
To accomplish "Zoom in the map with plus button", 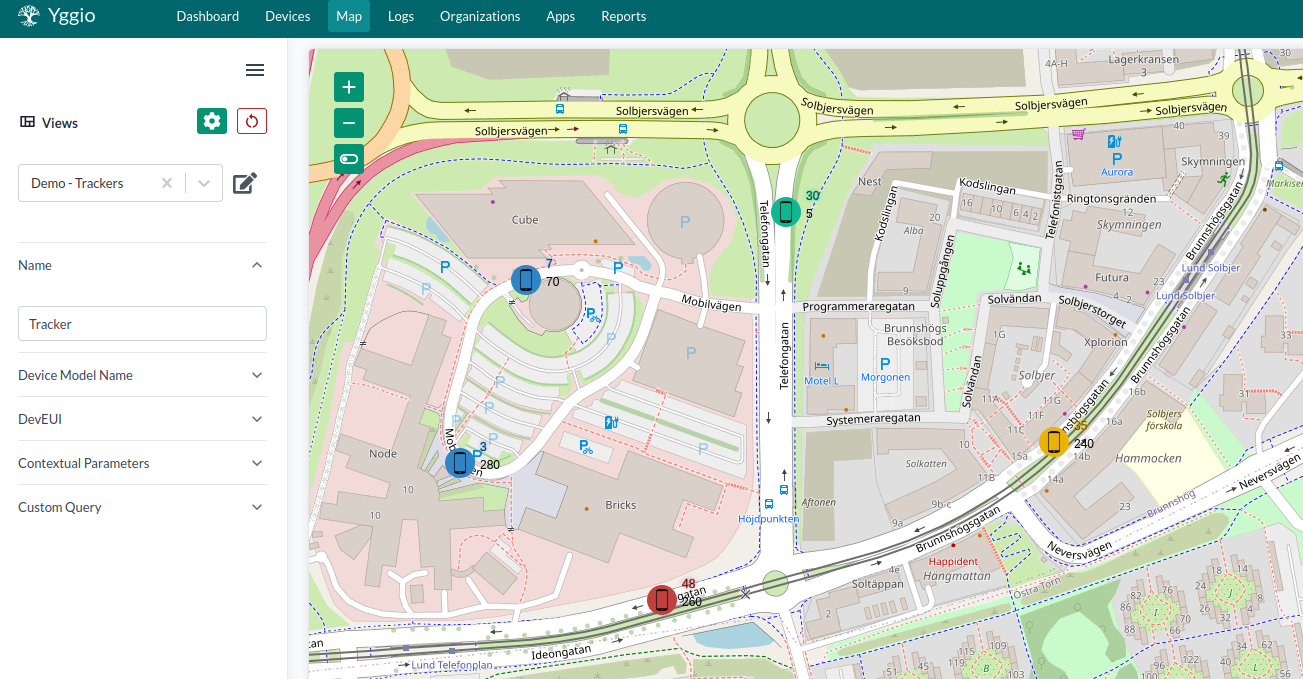I will (x=349, y=87).
